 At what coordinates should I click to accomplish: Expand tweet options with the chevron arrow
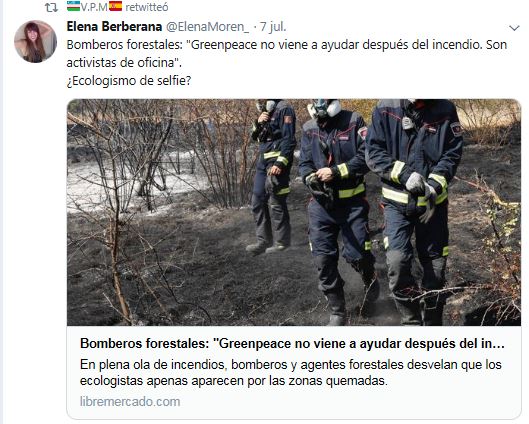point(514,28)
